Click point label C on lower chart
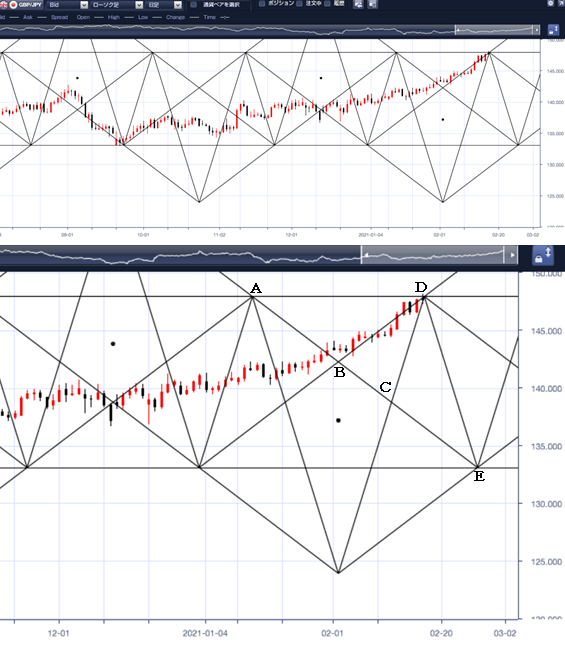 pos(385,387)
